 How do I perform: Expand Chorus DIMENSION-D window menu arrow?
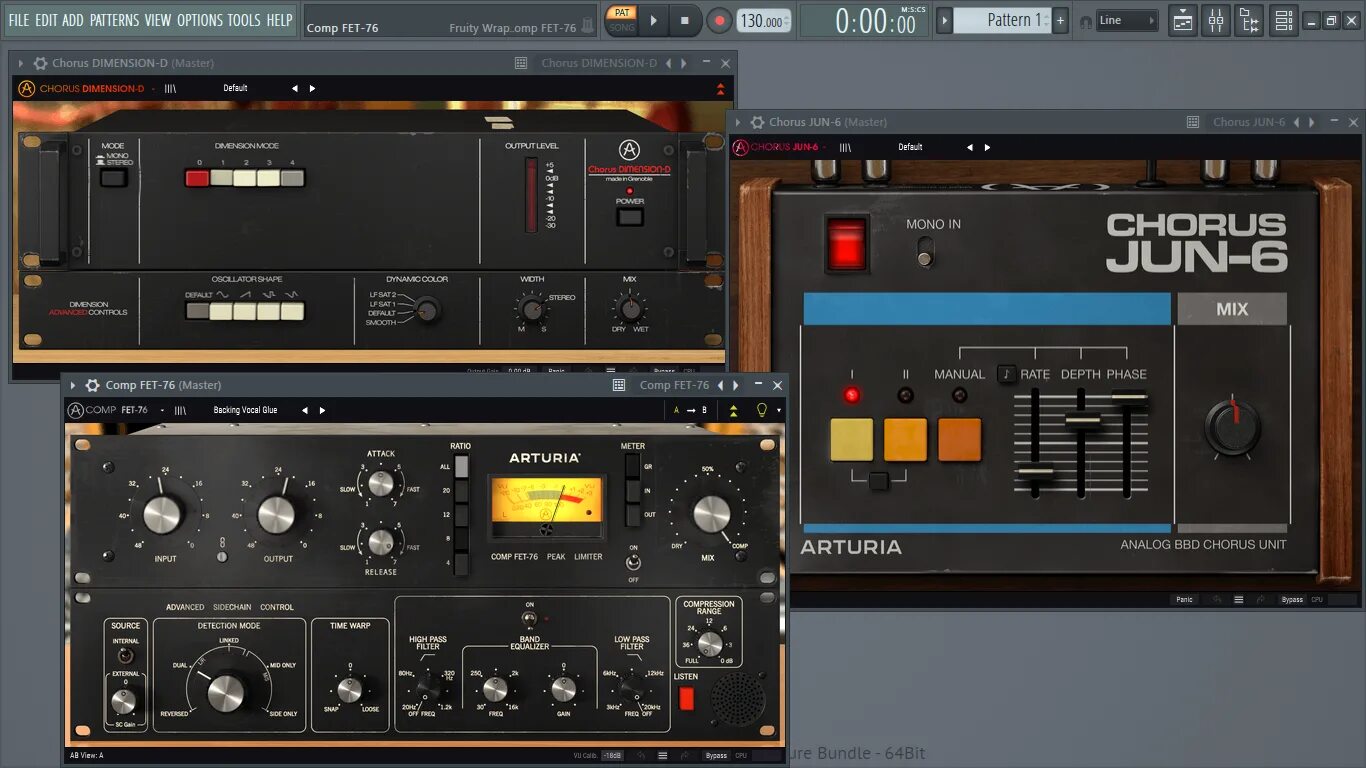pos(21,63)
